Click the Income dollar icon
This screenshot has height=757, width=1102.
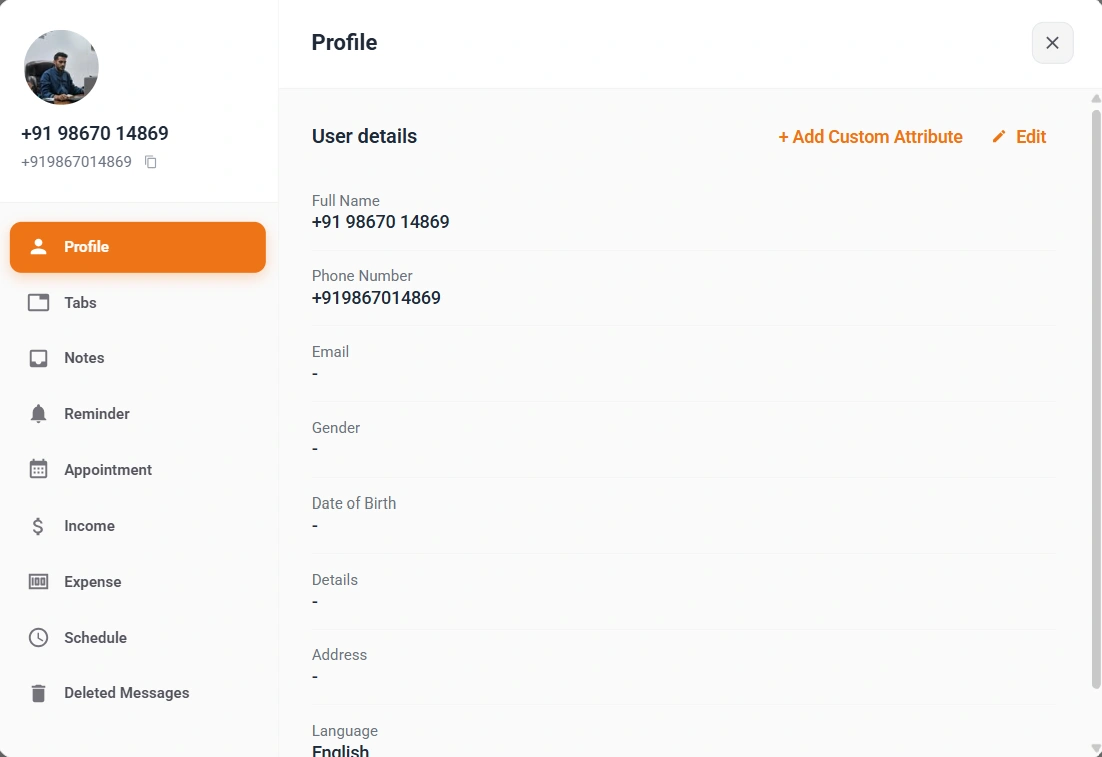coord(38,526)
